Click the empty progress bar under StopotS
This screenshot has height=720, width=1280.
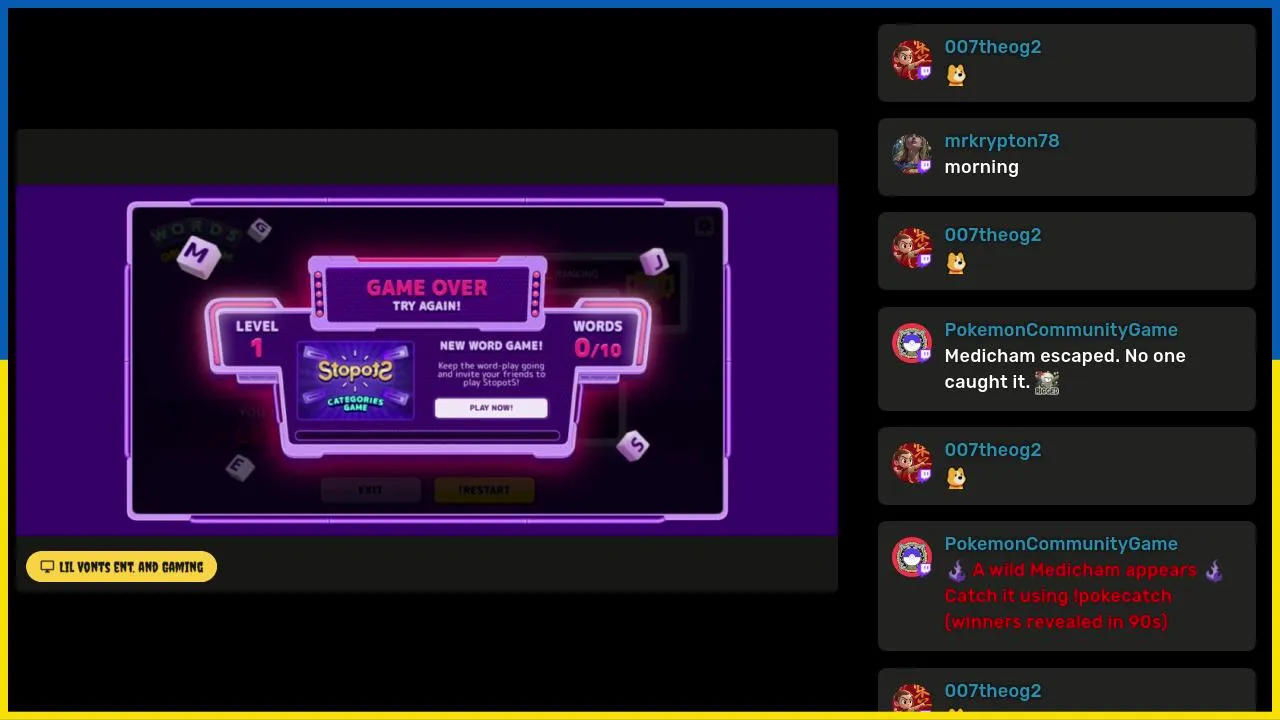pyautogui.click(x=427, y=436)
